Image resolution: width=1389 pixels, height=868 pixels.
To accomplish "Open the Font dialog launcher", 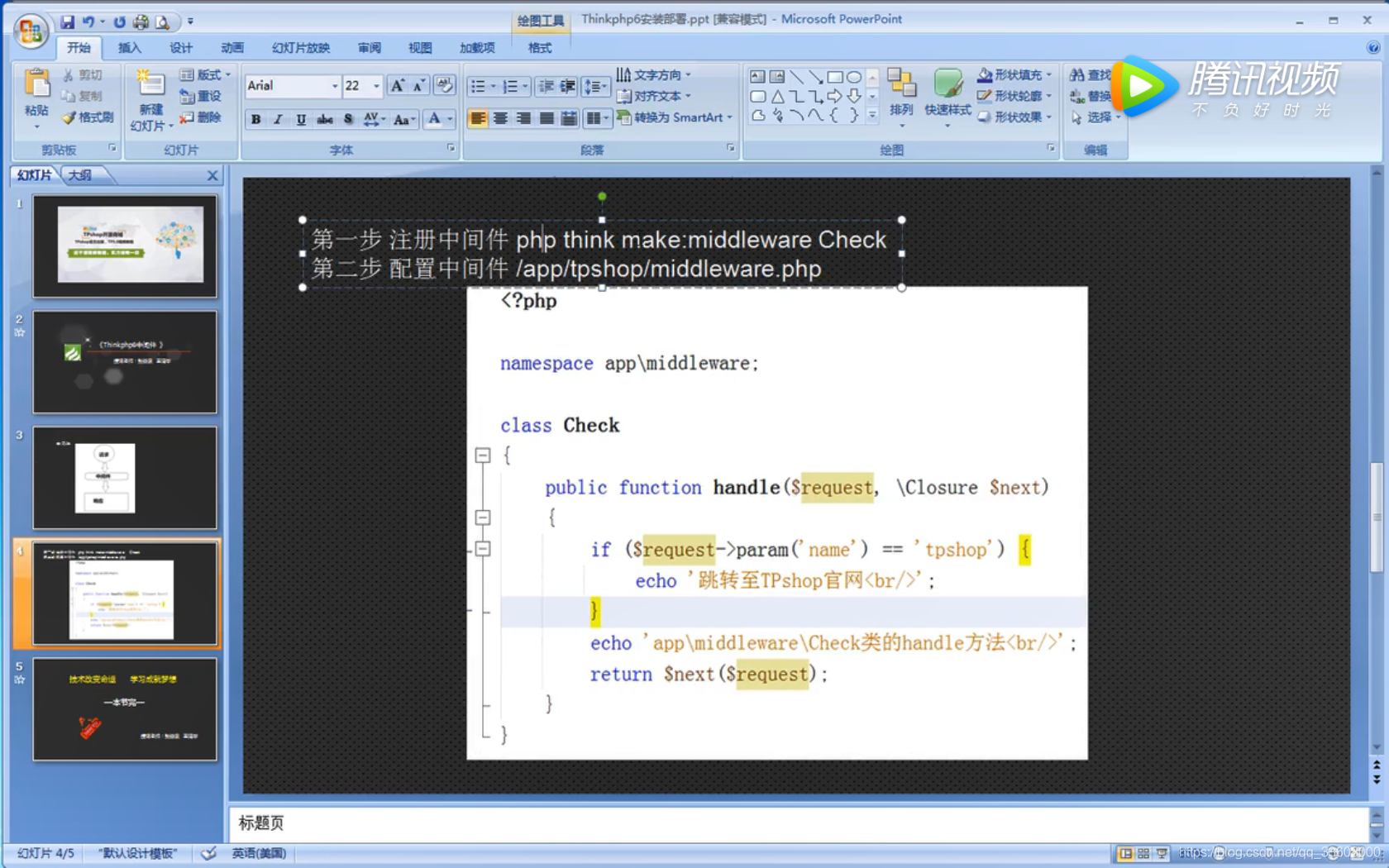I will (451, 148).
